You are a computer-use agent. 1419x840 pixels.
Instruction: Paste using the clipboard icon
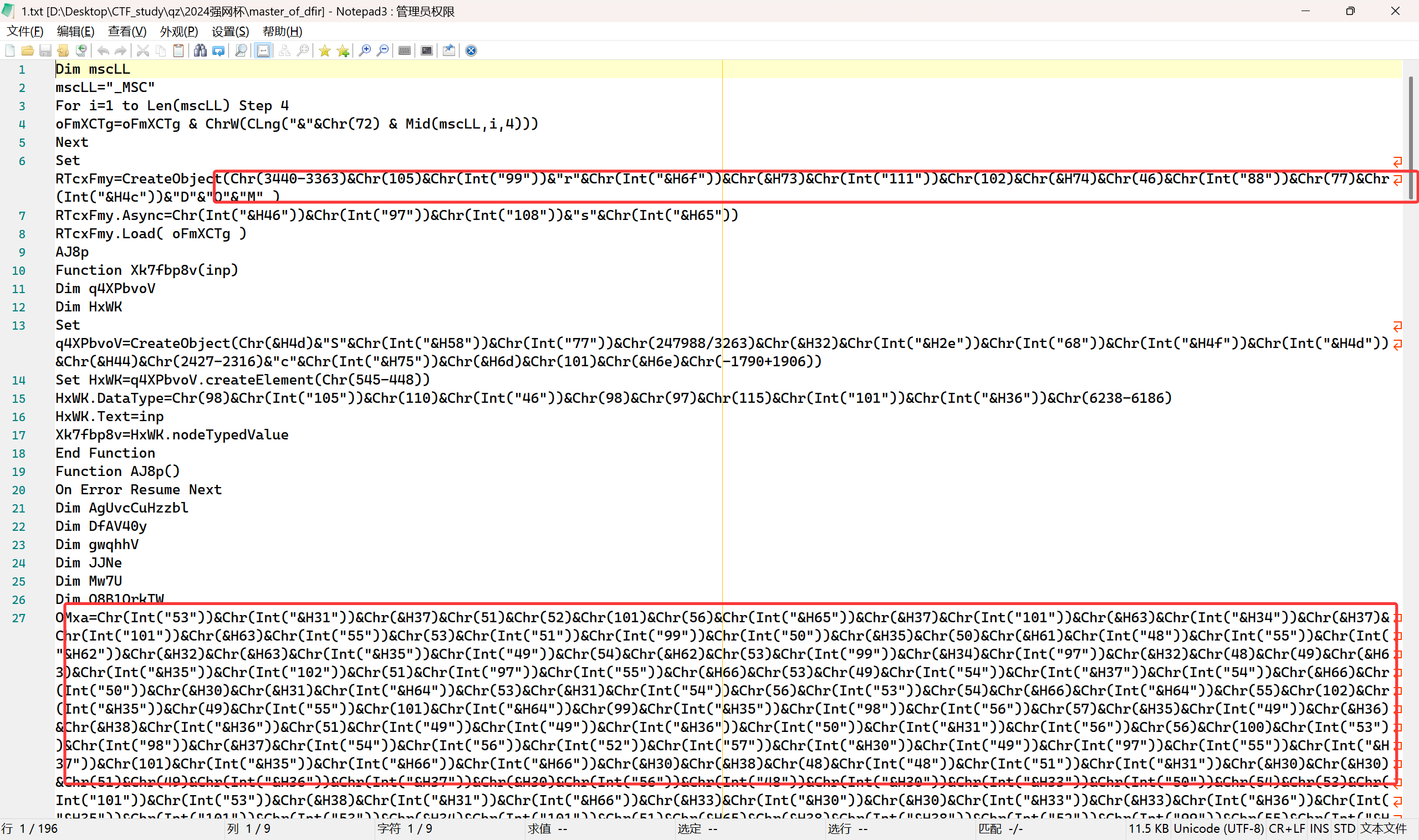178,51
